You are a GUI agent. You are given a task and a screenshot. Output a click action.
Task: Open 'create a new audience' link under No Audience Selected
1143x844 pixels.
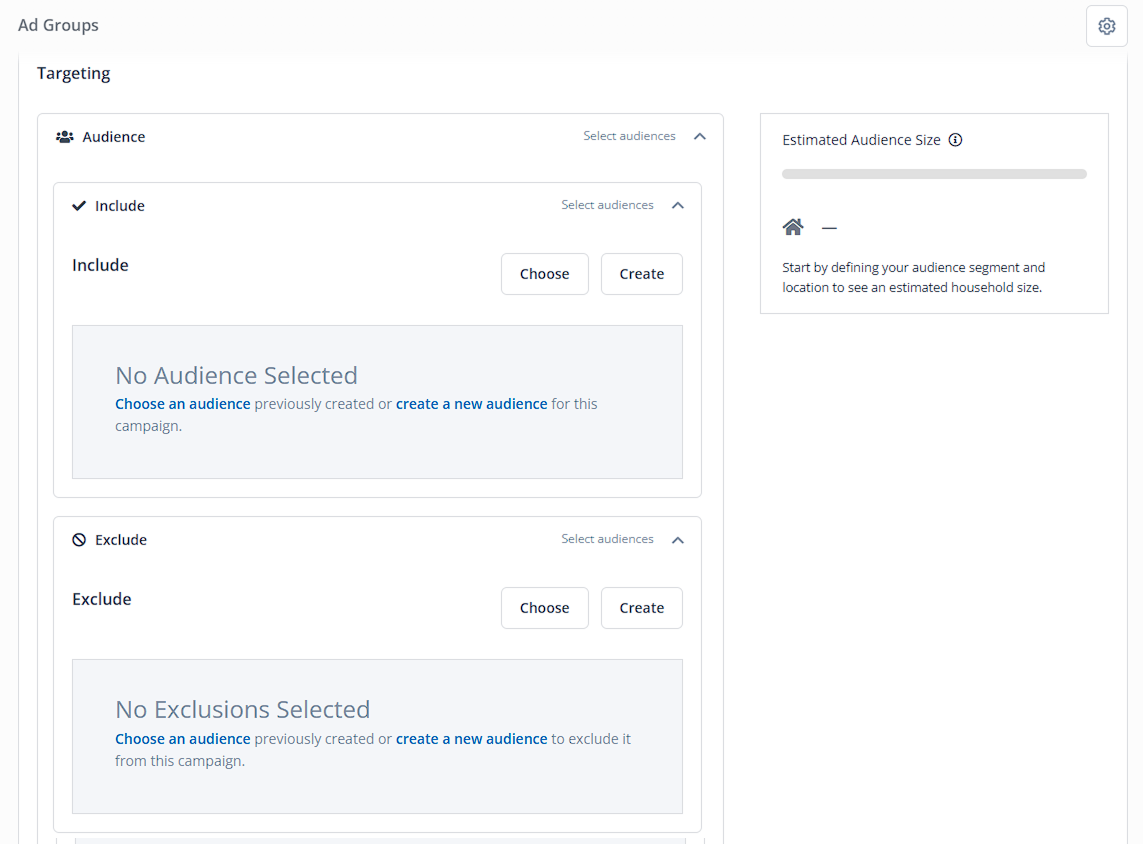coord(472,404)
